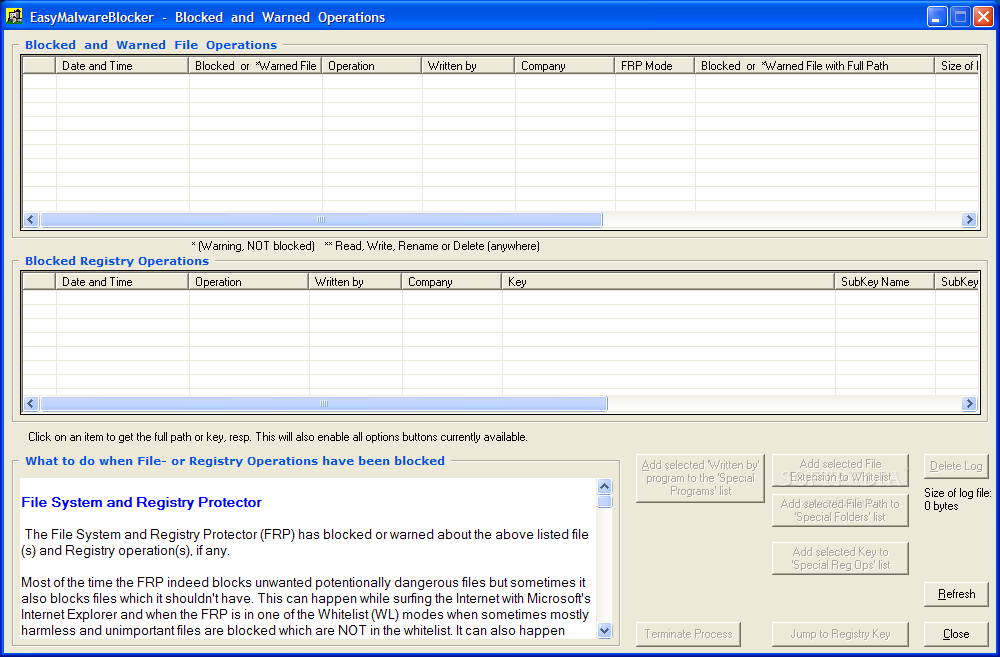The height and width of the screenshot is (657, 1000).
Task: Click horizontal scrollbar thumb of file operations table
Action: tap(321, 219)
